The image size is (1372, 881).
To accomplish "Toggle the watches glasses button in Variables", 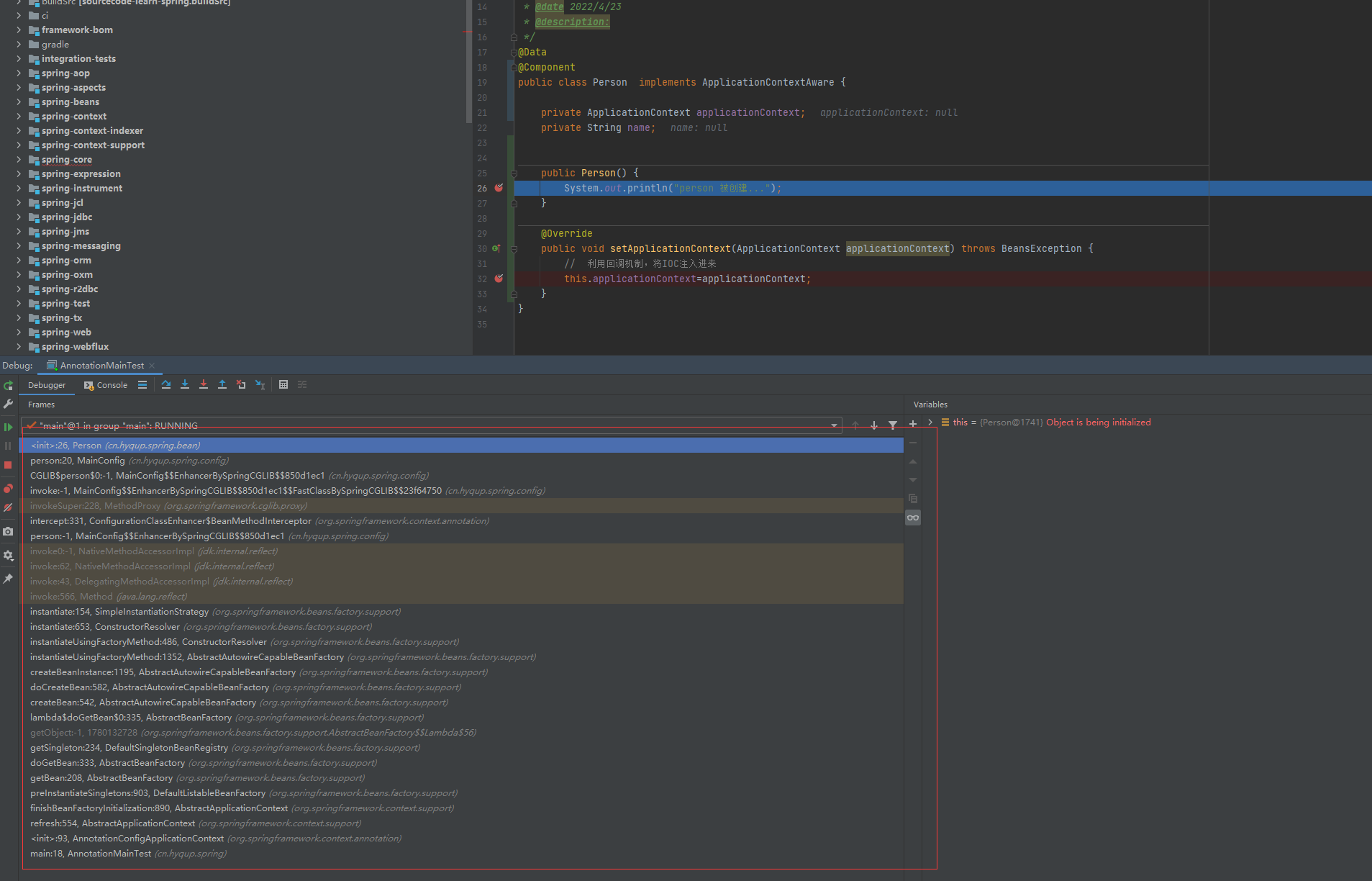I will click(x=913, y=518).
